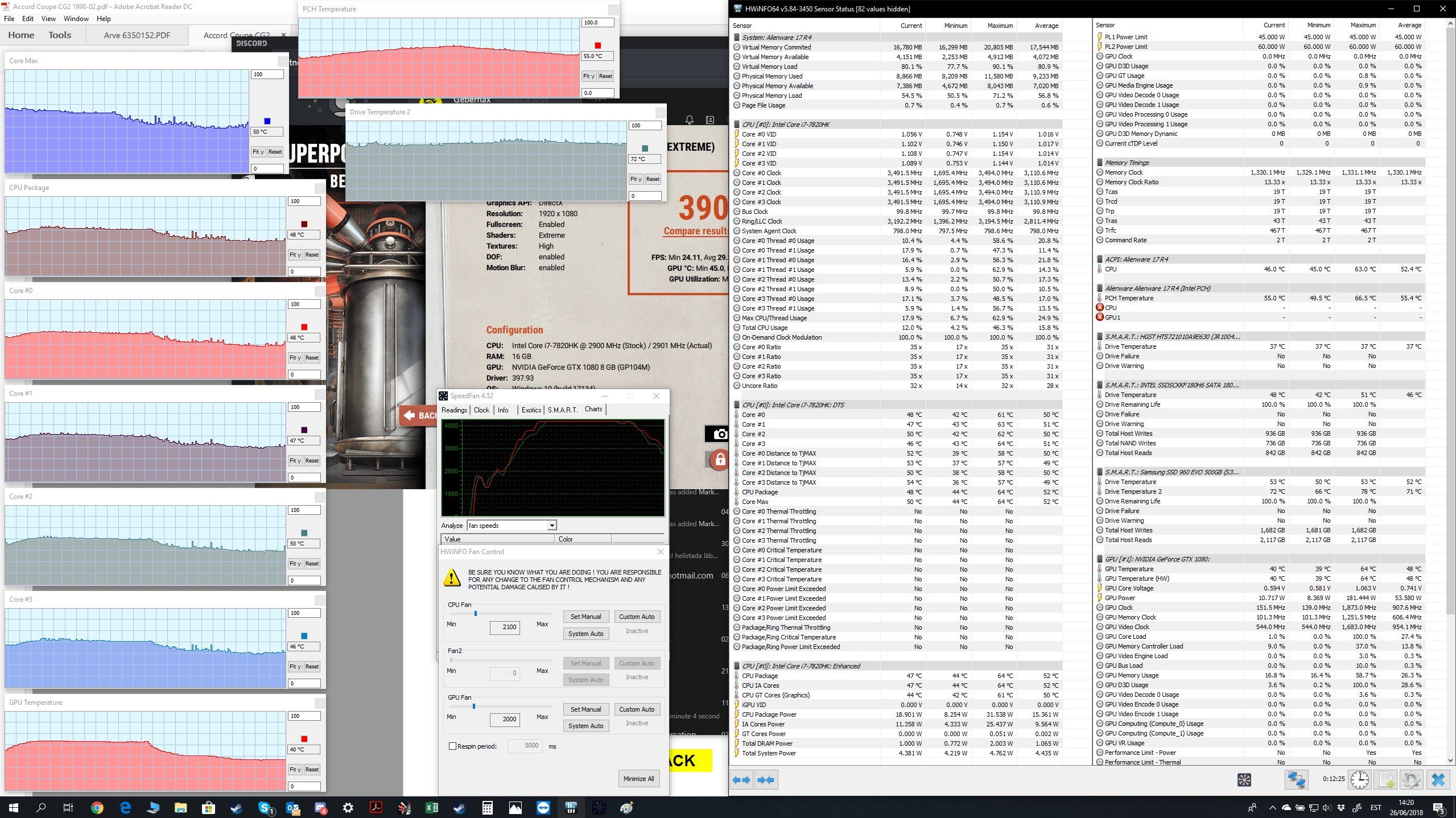Viewport: 1456px width, 818px height.
Task: Click Set Manual for CPU Fan
Action: [x=585, y=617]
